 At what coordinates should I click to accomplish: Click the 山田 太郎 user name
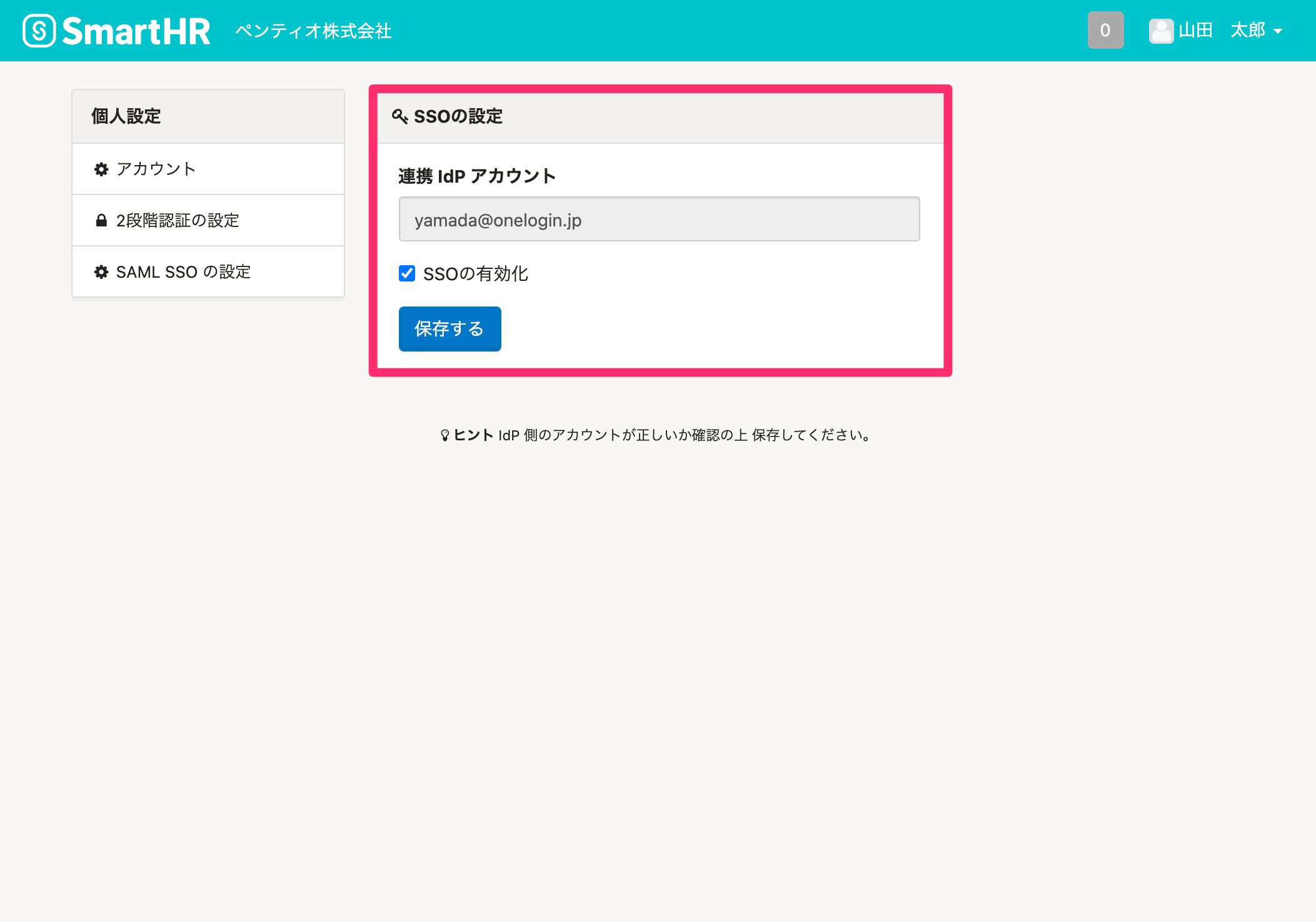pyautogui.click(x=1222, y=30)
